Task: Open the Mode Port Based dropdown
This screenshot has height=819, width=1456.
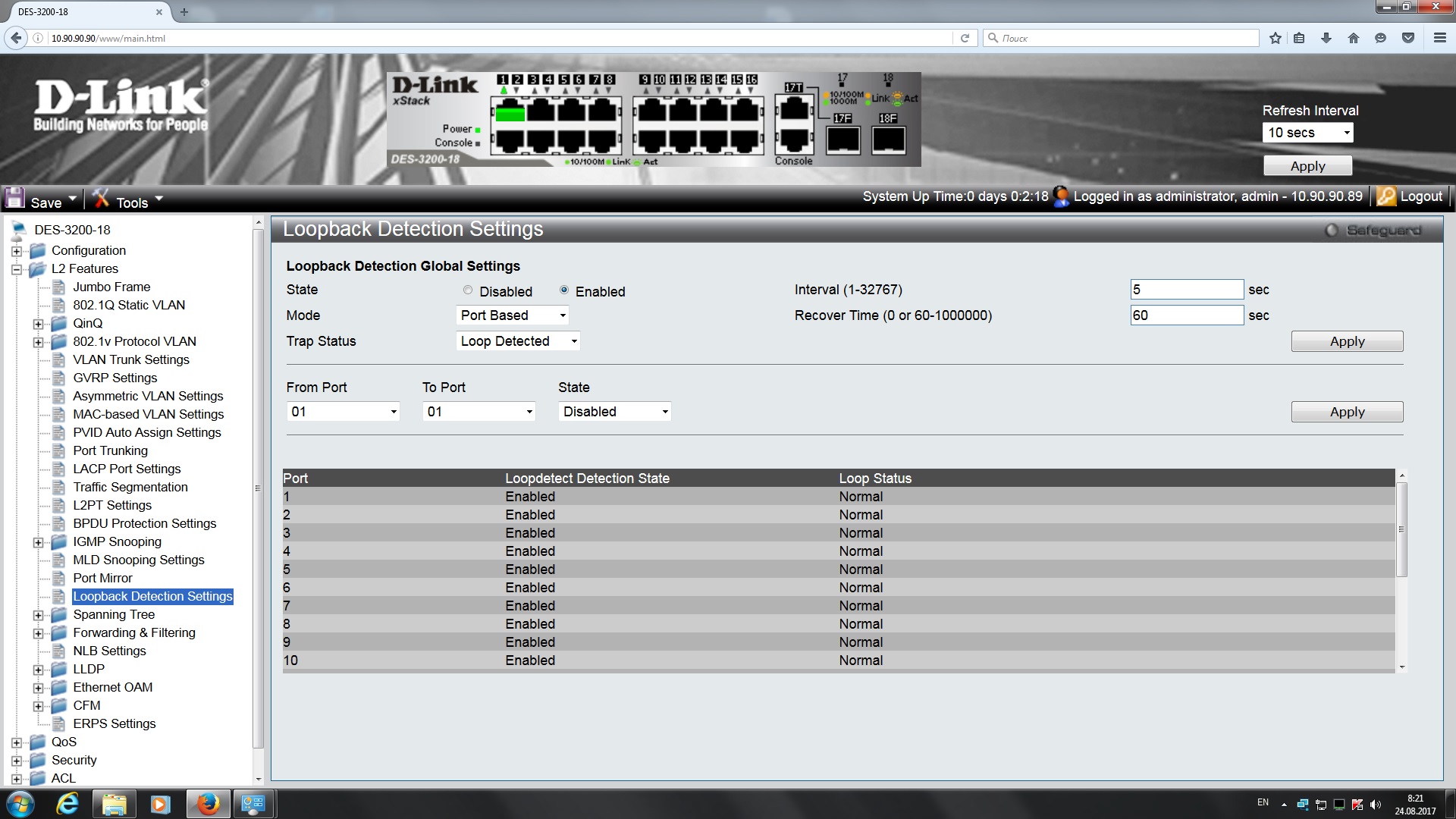Action: click(x=513, y=315)
